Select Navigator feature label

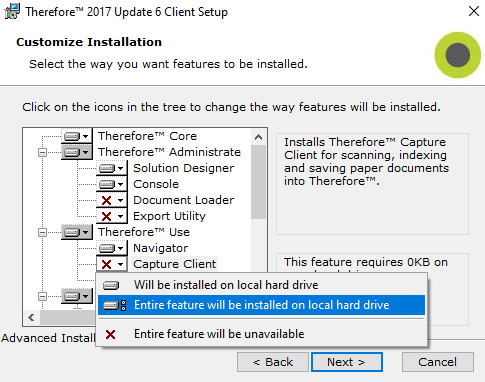pos(160,248)
